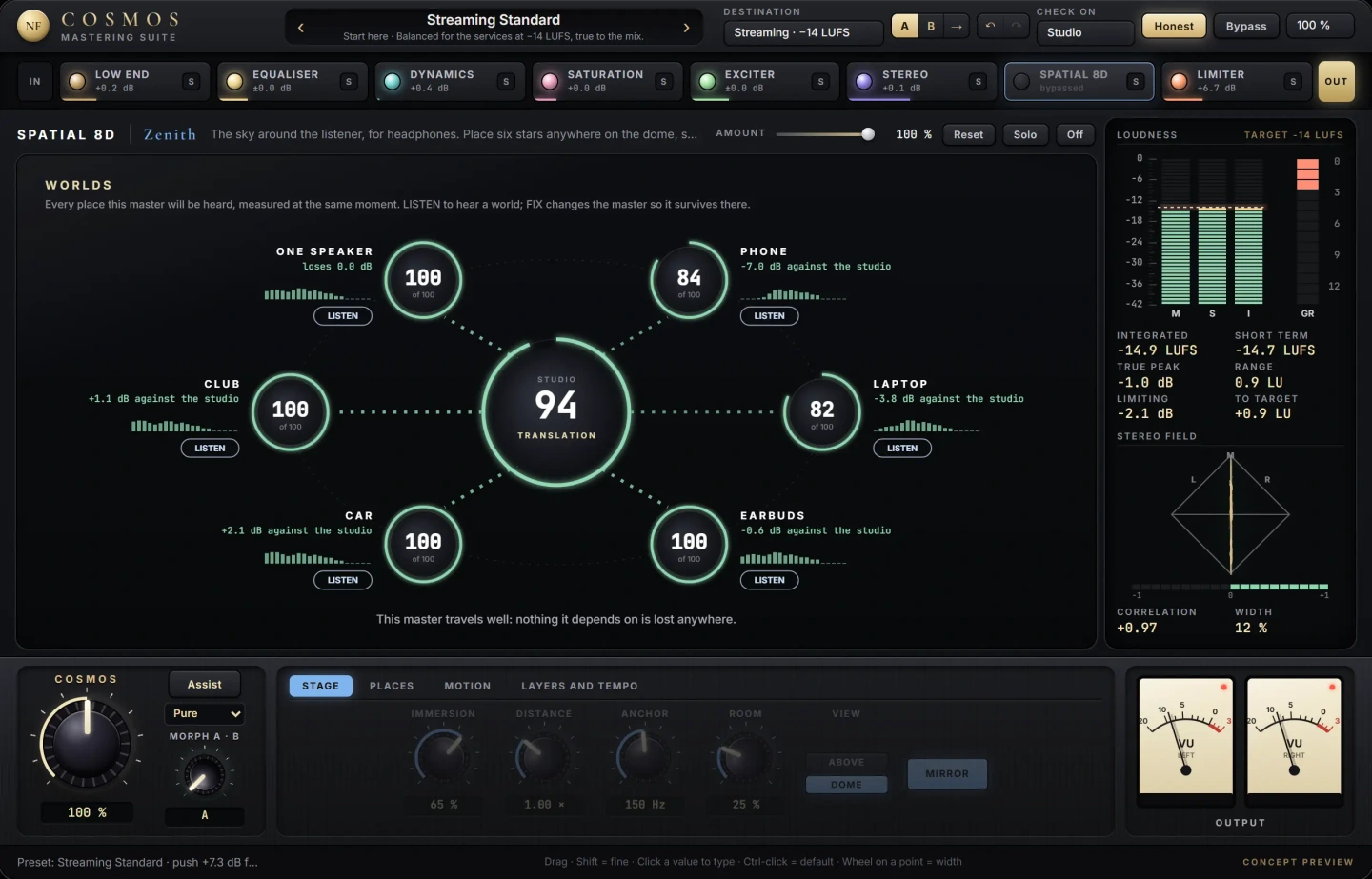Redo the last change
Image resolution: width=1372 pixels, height=879 pixels.
(x=1019, y=27)
